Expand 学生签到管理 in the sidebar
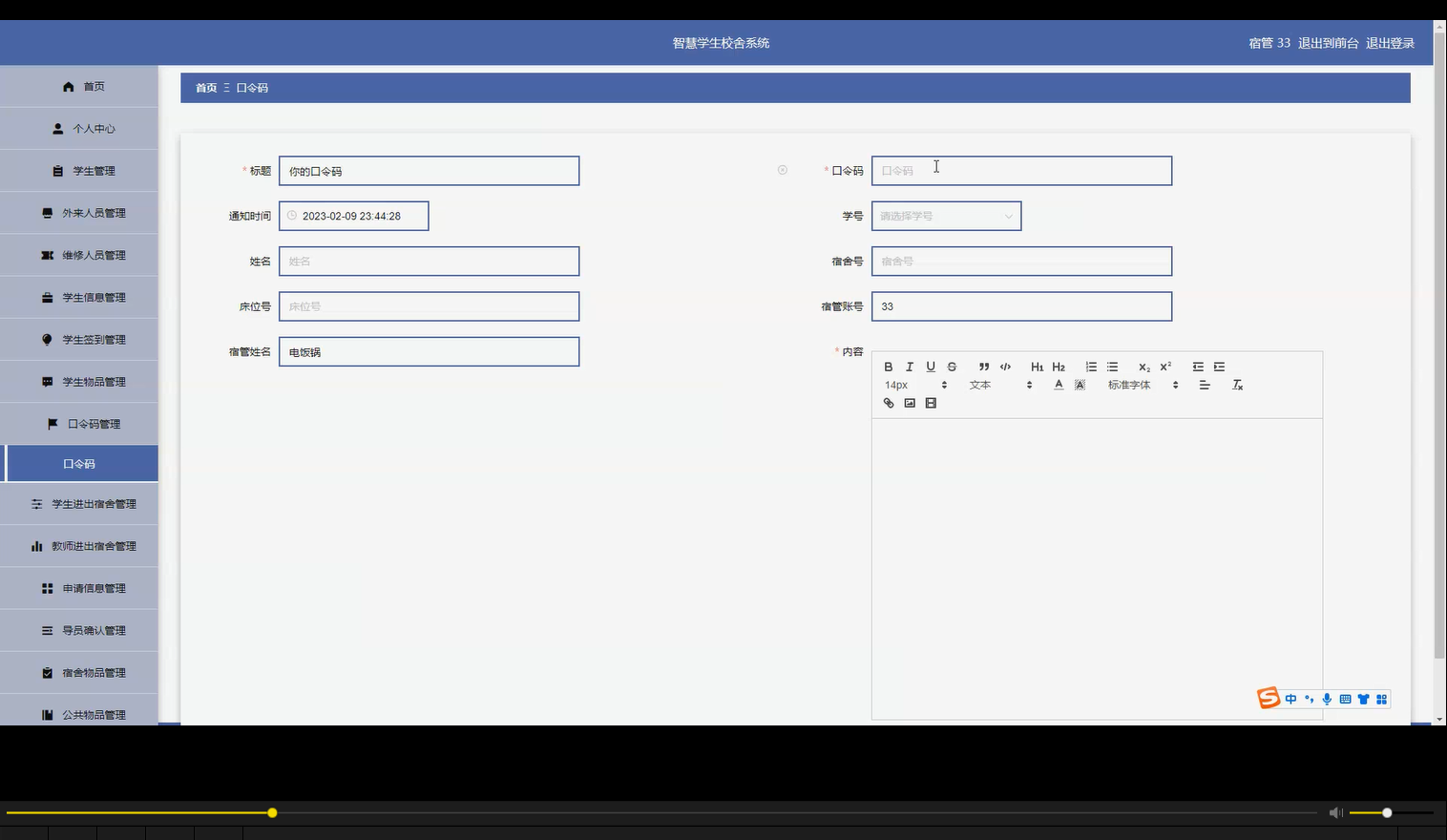The height and width of the screenshot is (840, 1447). pos(79,339)
